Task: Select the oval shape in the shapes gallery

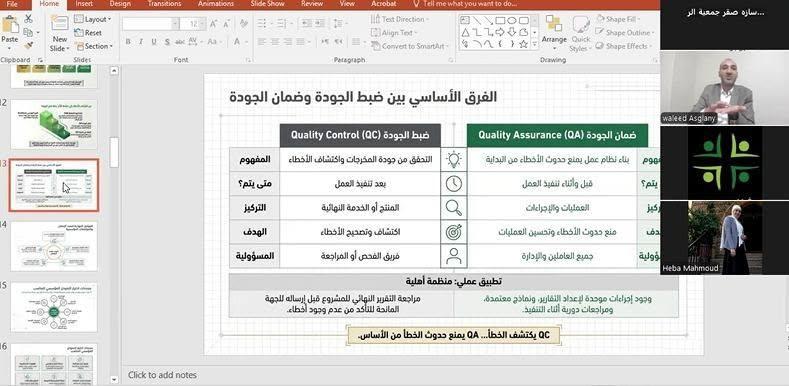Action: coord(512,20)
